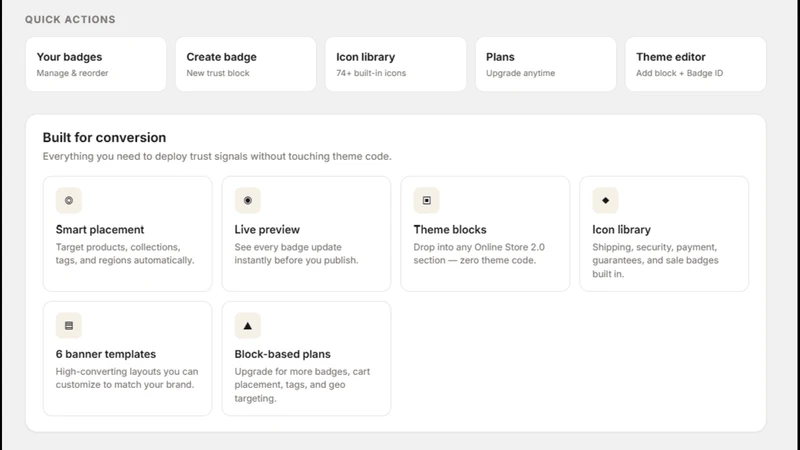800x450 pixels.
Task: Click the 'Drop into any Online Store 2.0' description
Action: (x=479, y=254)
